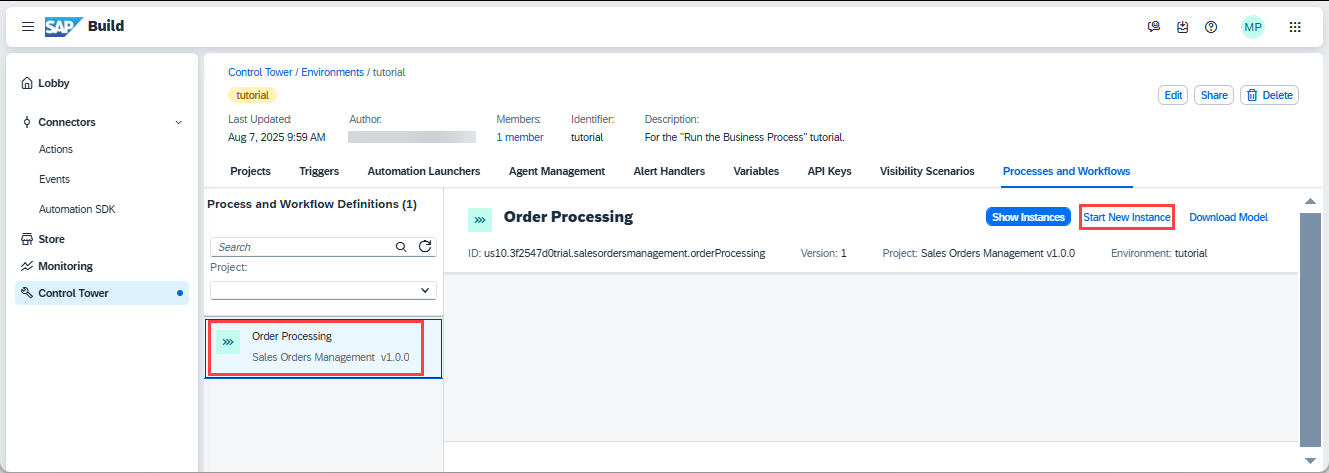Open the Alert Handlers tab
This screenshot has height=473, width=1329.
(669, 171)
